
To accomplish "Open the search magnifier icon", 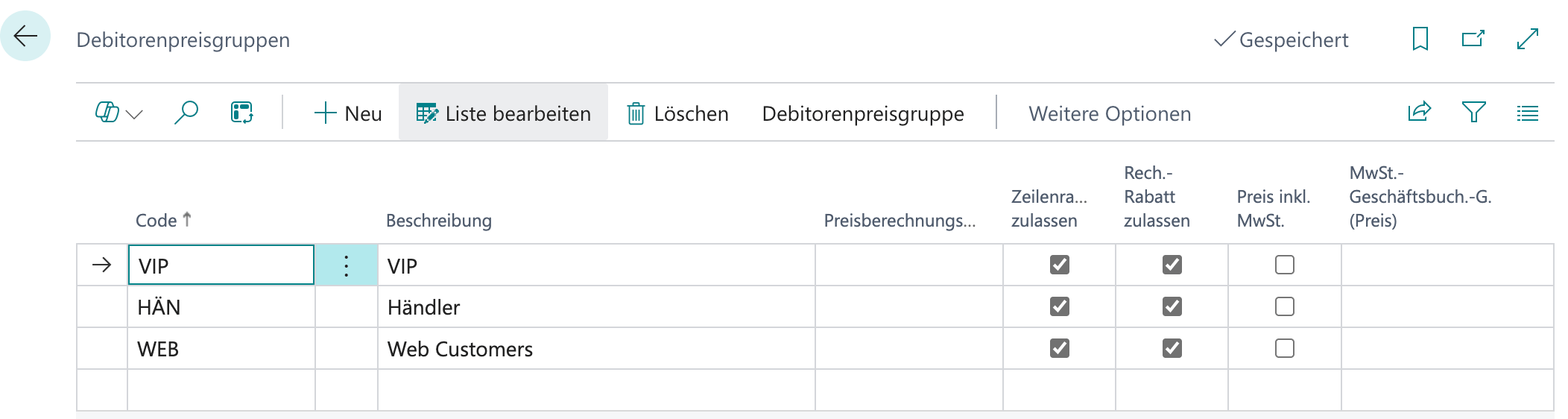I will click(x=186, y=113).
